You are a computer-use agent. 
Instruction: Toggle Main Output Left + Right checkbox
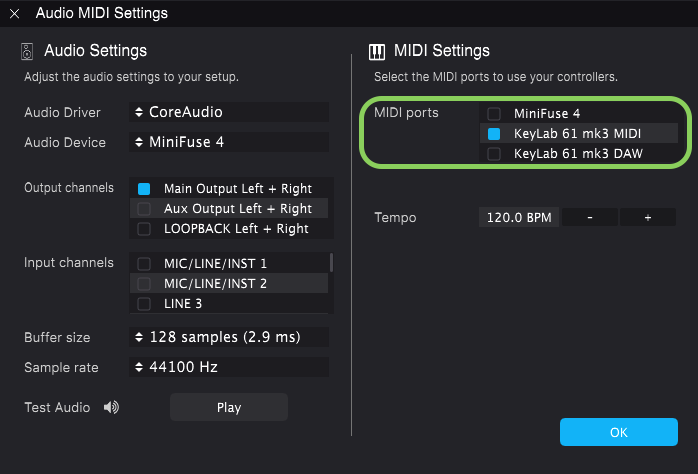pos(144,189)
